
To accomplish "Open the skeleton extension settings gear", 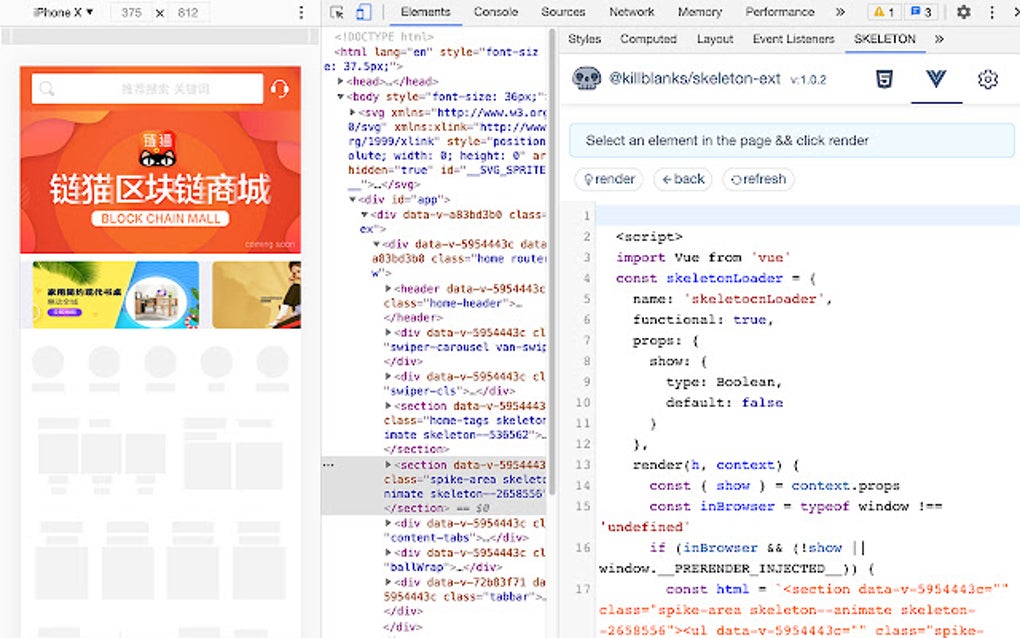I will coord(987,79).
